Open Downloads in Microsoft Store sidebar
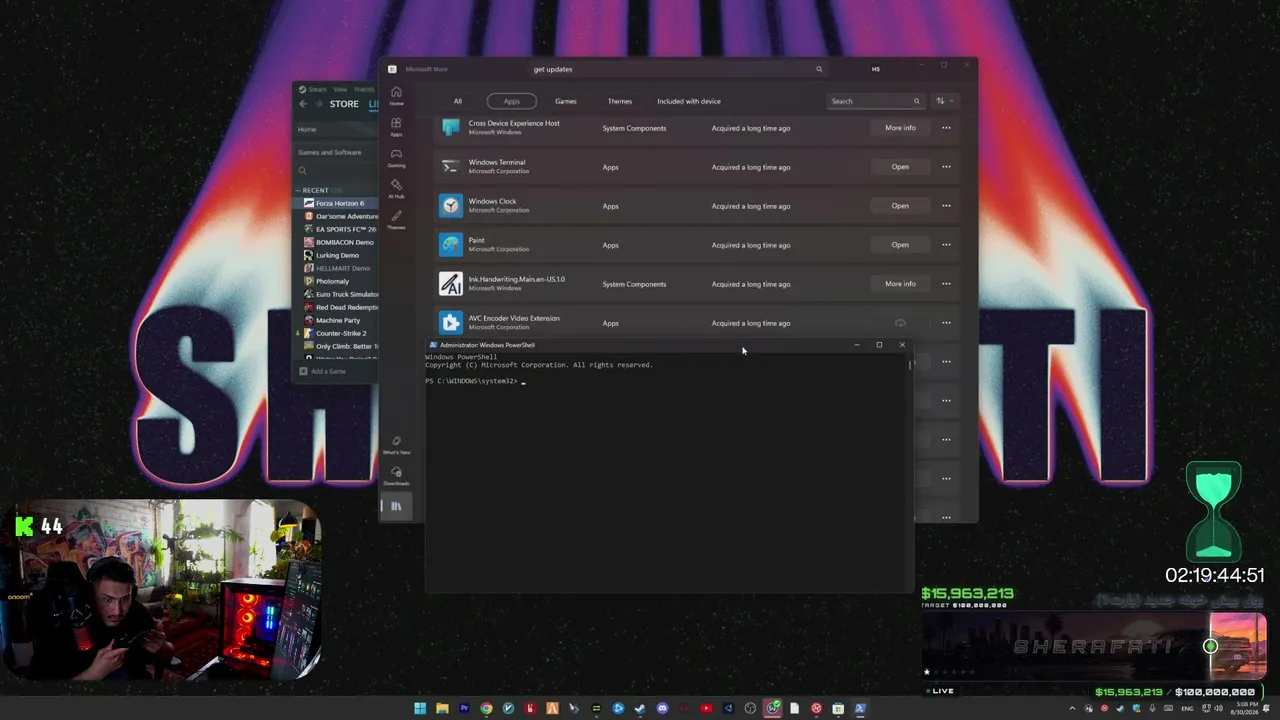 coord(396,476)
